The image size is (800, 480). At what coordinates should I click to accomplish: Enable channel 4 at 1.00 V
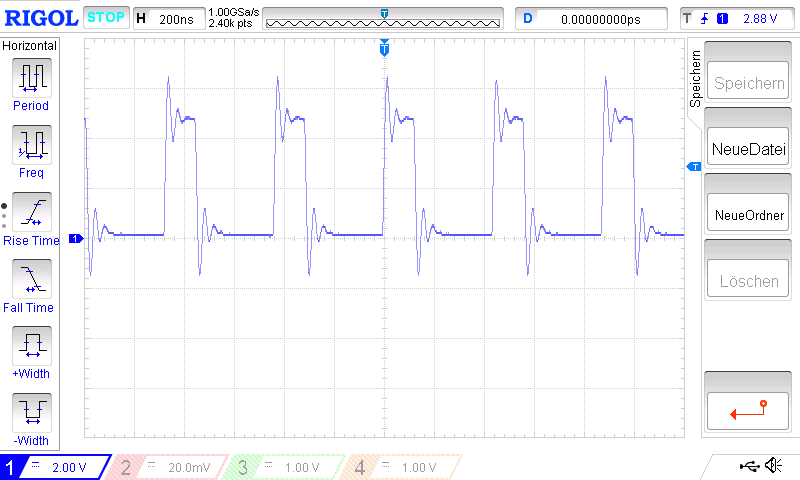pyautogui.click(x=402, y=467)
